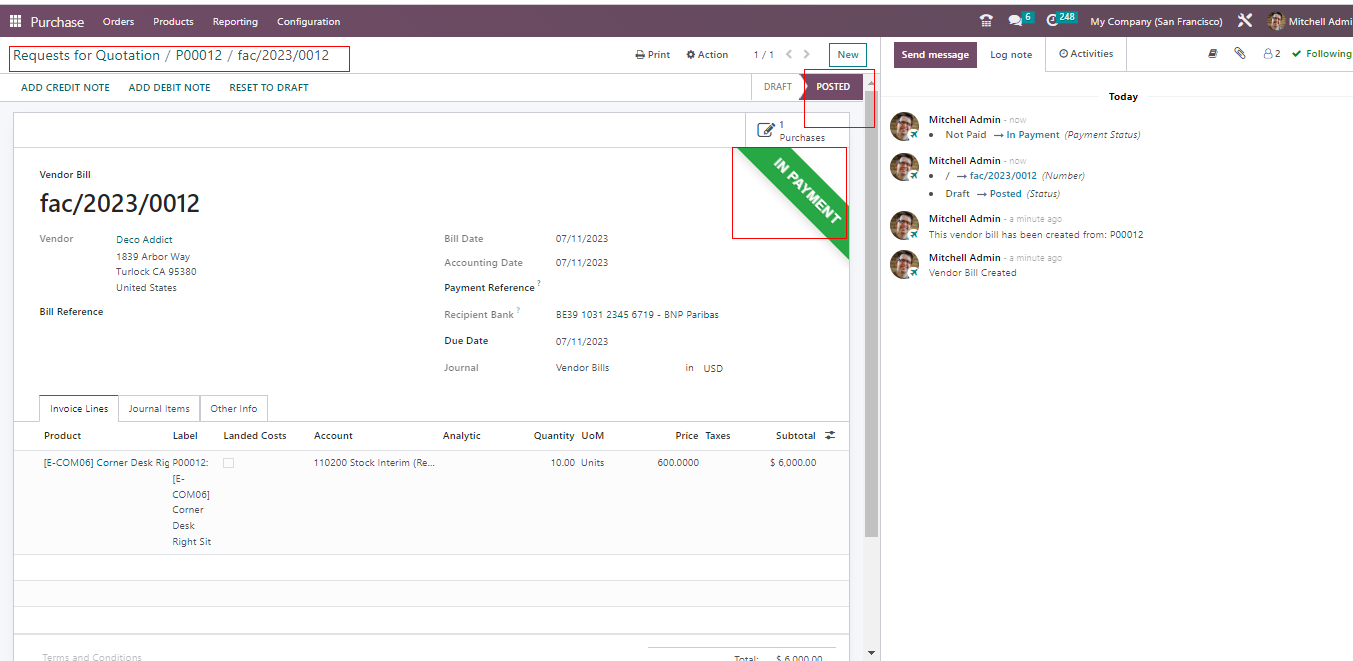Click the Reset to Draft button
The image size is (1353, 661).
(268, 88)
